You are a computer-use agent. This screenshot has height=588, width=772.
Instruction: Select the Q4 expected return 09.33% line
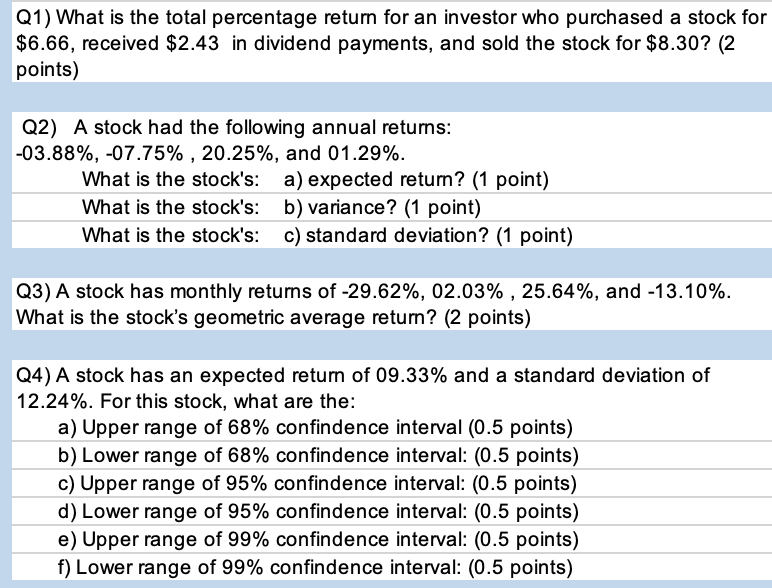click(365, 375)
